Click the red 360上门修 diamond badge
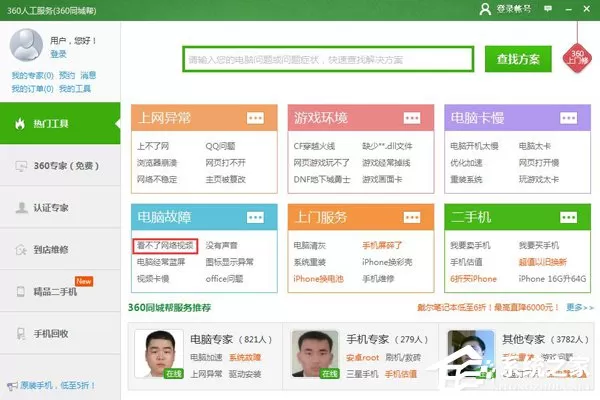600x400 pixels. 577,58
